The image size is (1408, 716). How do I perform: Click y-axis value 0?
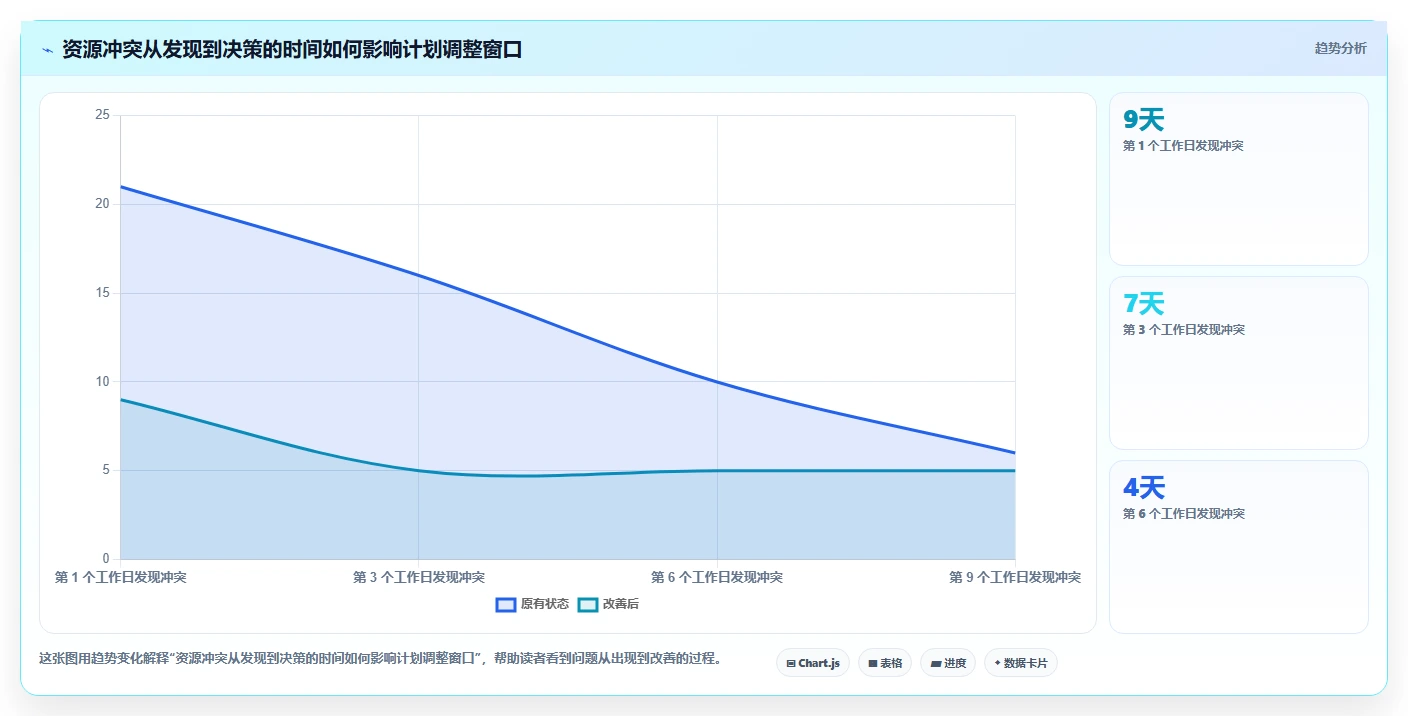[106, 559]
